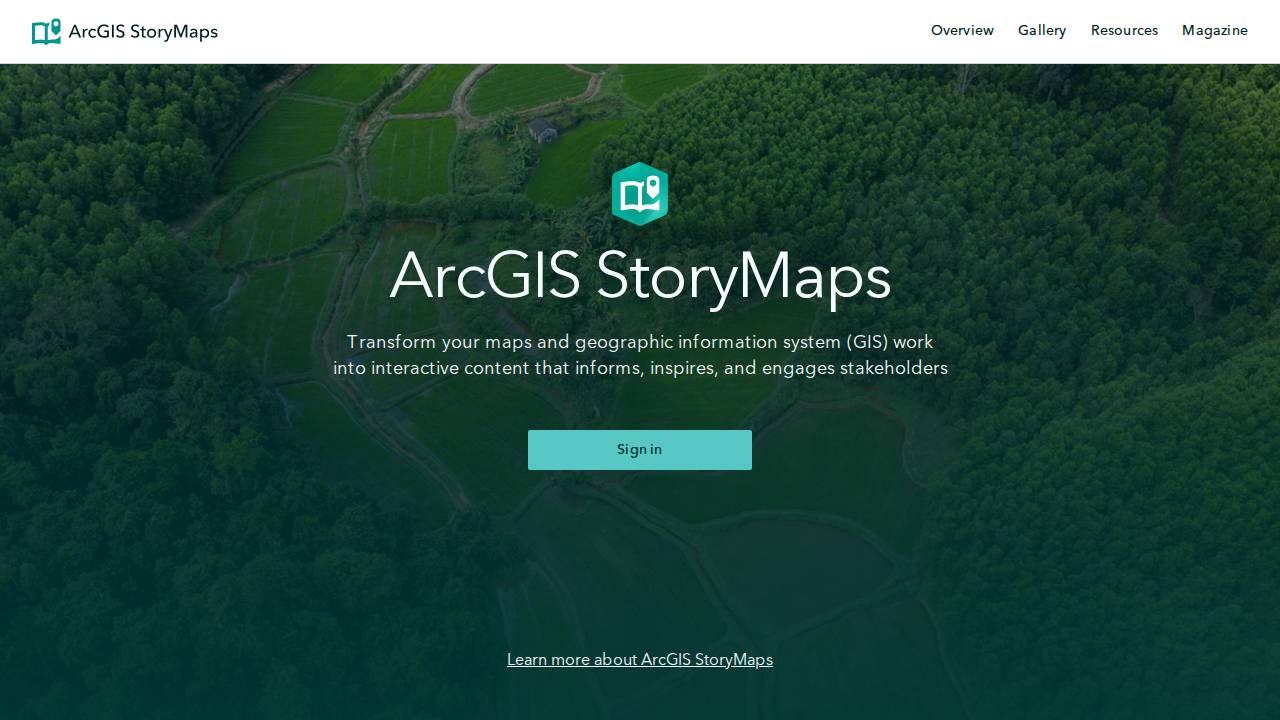Click the ArcGIS StoryMaps header brand text
Viewport: 1280px width, 720px height.
tap(142, 32)
